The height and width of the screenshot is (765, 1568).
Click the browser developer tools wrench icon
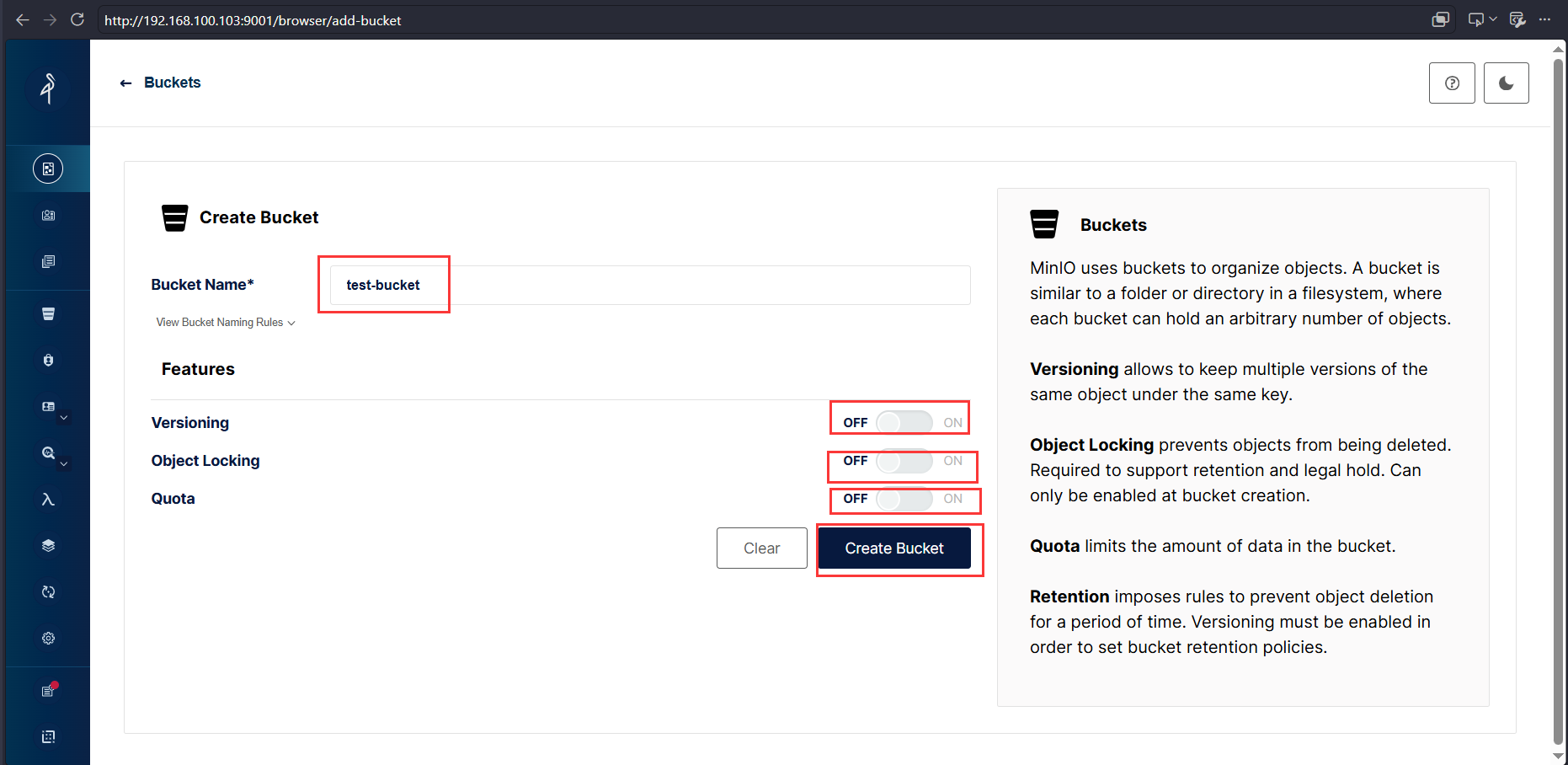coord(1517,19)
